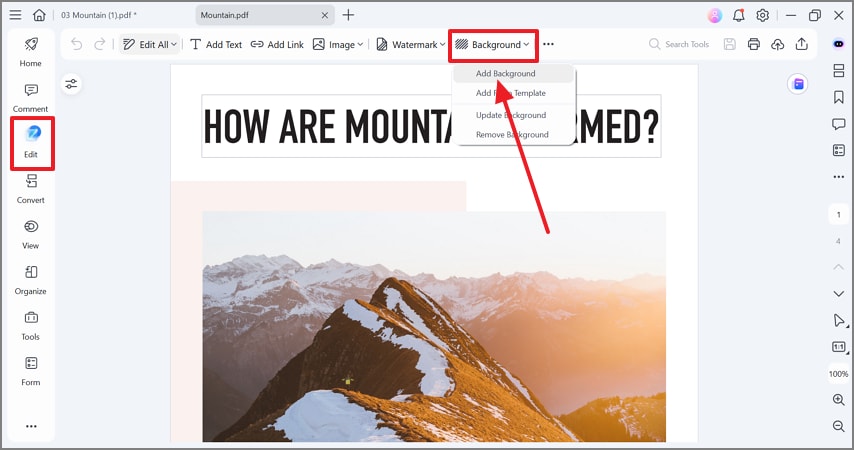
Task: Select Add Background menu item
Action: (514, 74)
